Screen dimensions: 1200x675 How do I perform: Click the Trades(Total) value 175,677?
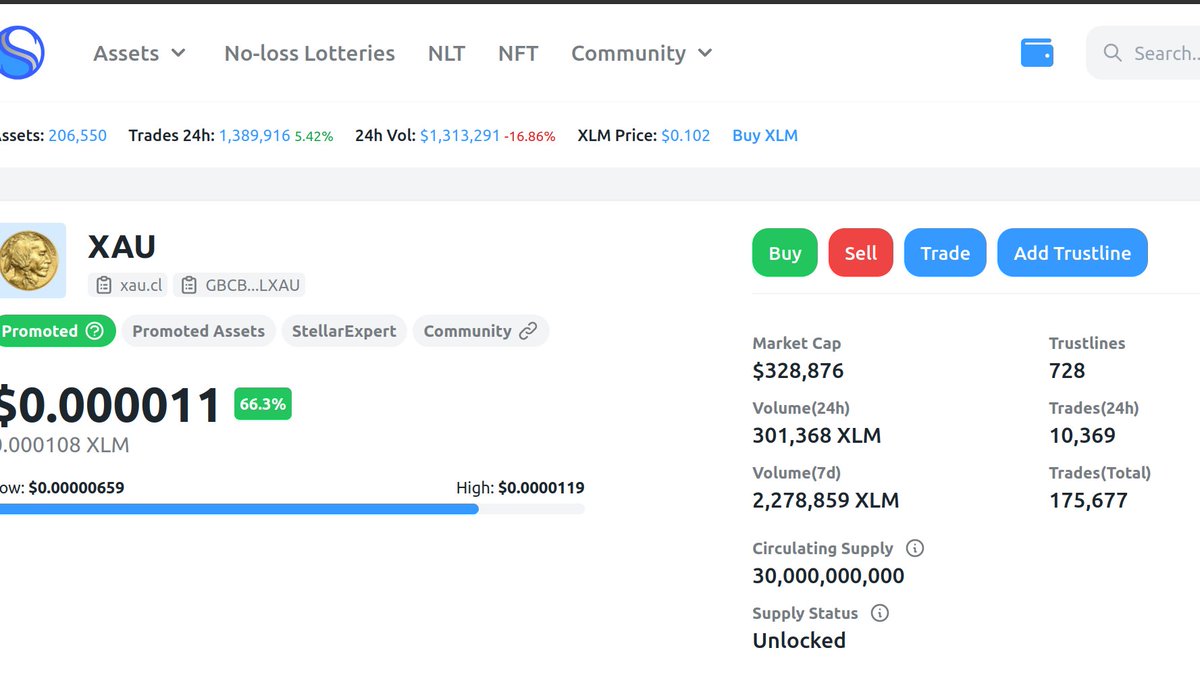click(x=1088, y=501)
